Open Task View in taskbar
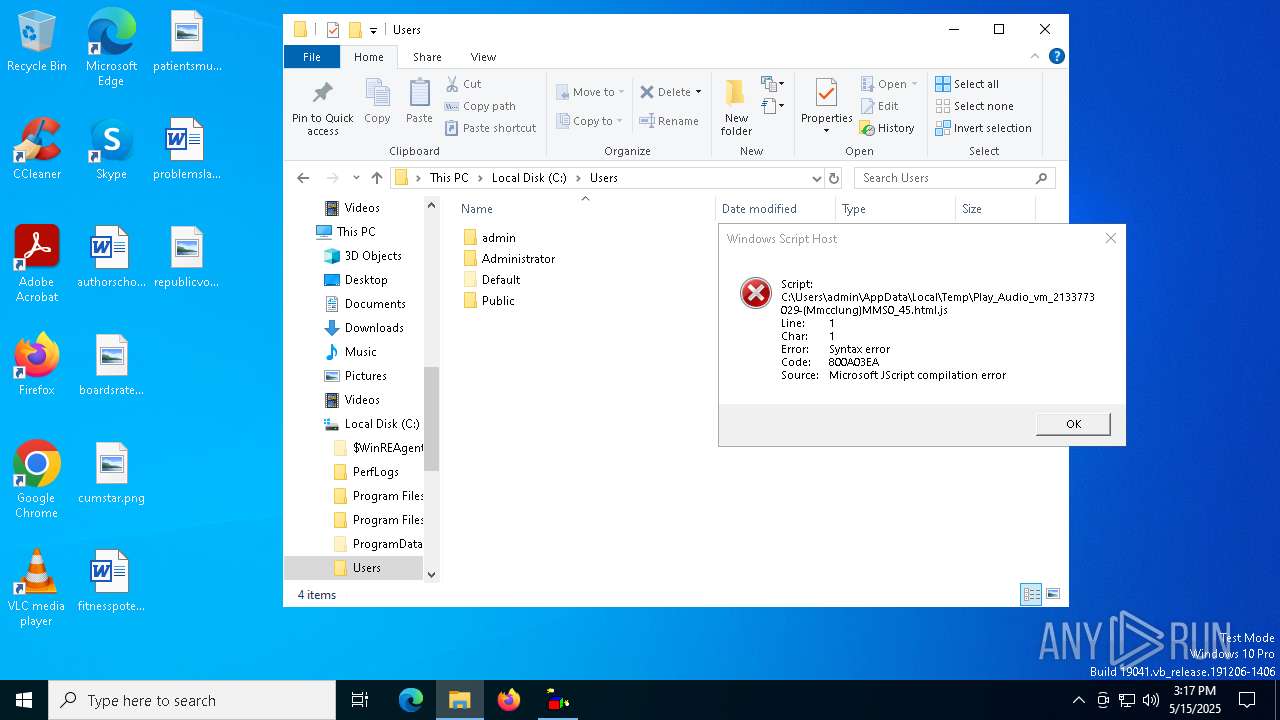This screenshot has height=720, width=1280. point(360,700)
